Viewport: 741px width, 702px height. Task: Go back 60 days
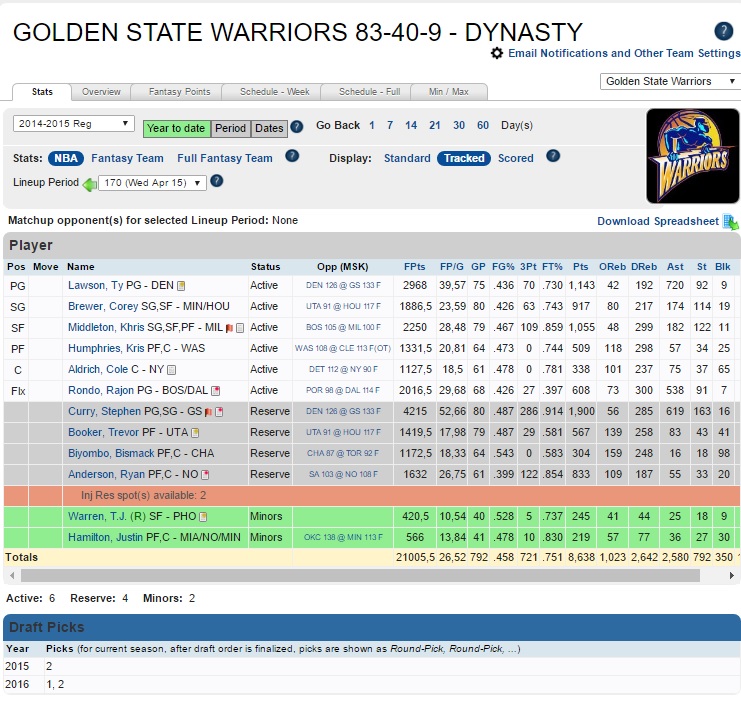tap(483, 125)
